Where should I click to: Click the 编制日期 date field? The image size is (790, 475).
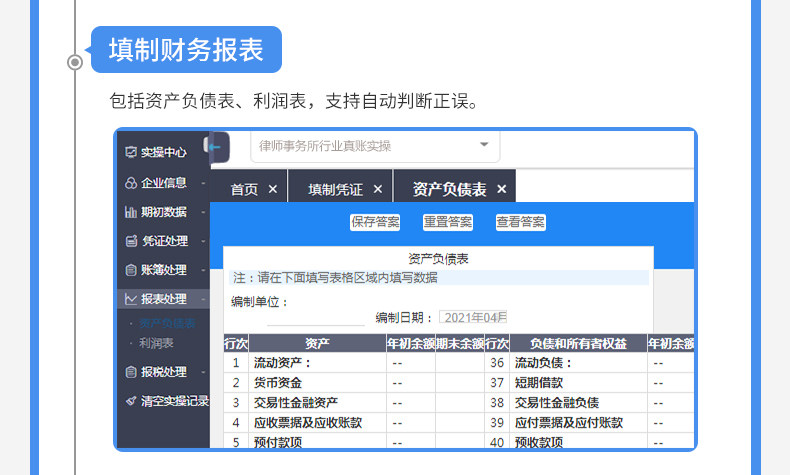pyautogui.click(x=473, y=317)
